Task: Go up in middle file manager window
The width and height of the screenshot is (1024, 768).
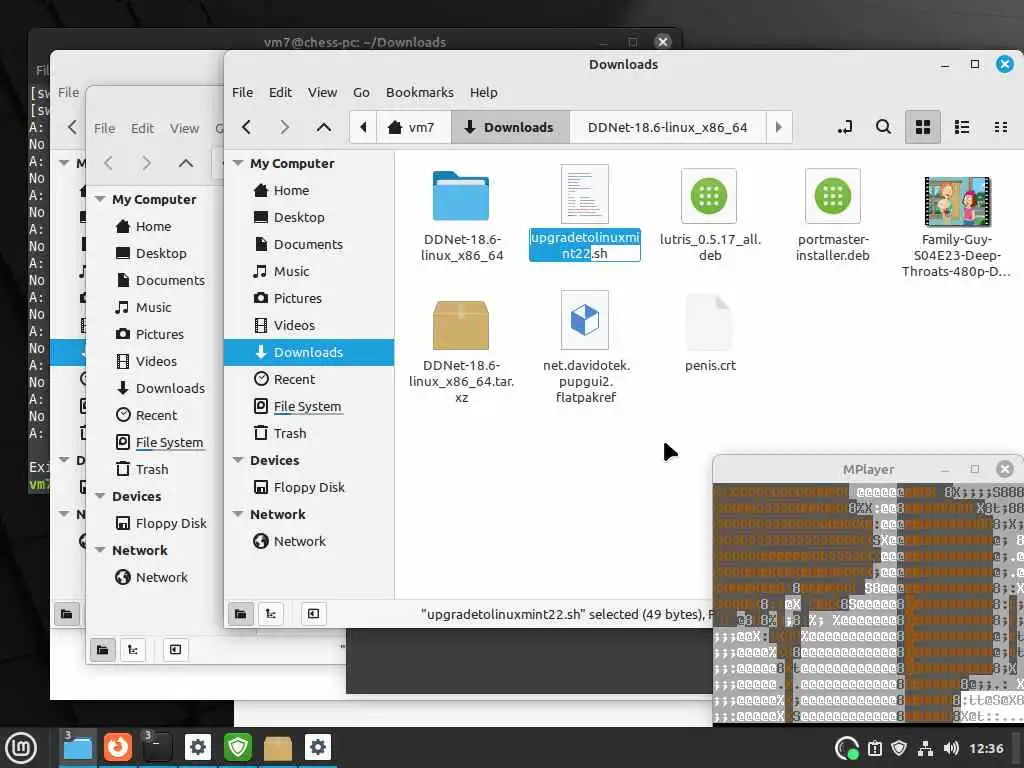Action: pyautogui.click(x=185, y=163)
